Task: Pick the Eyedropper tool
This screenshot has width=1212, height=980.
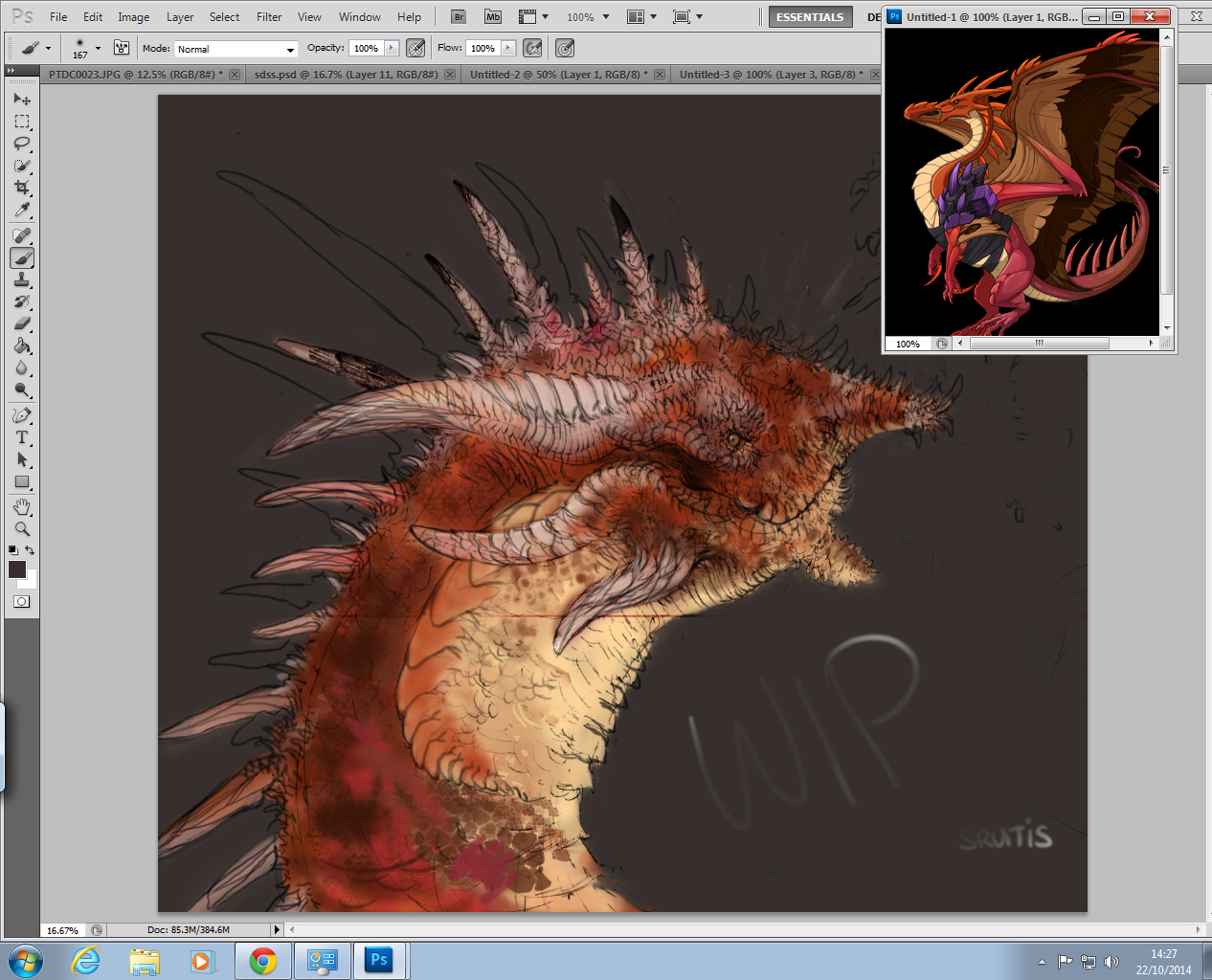Action: [x=22, y=210]
